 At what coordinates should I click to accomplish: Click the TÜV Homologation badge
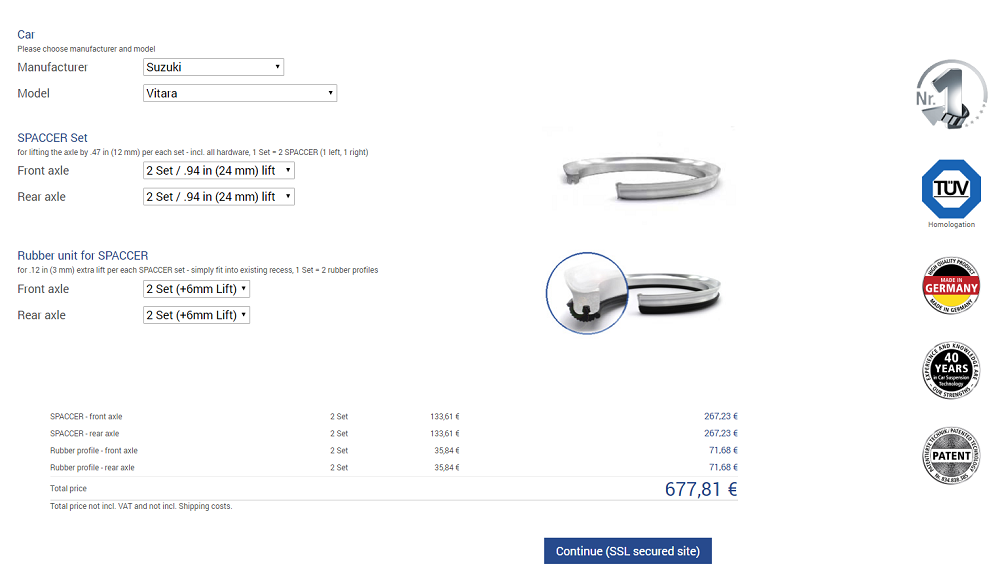pos(951,194)
